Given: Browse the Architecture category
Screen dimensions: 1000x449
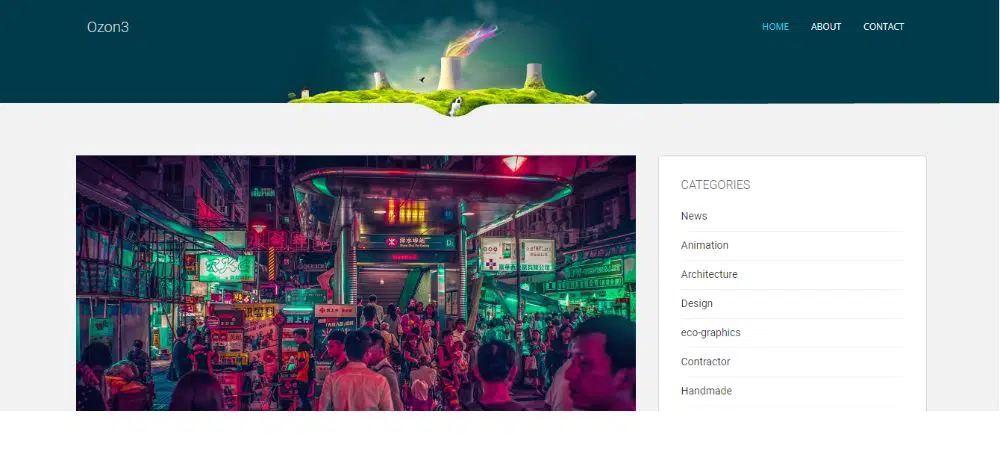Looking at the screenshot, I should pos(709,274).
